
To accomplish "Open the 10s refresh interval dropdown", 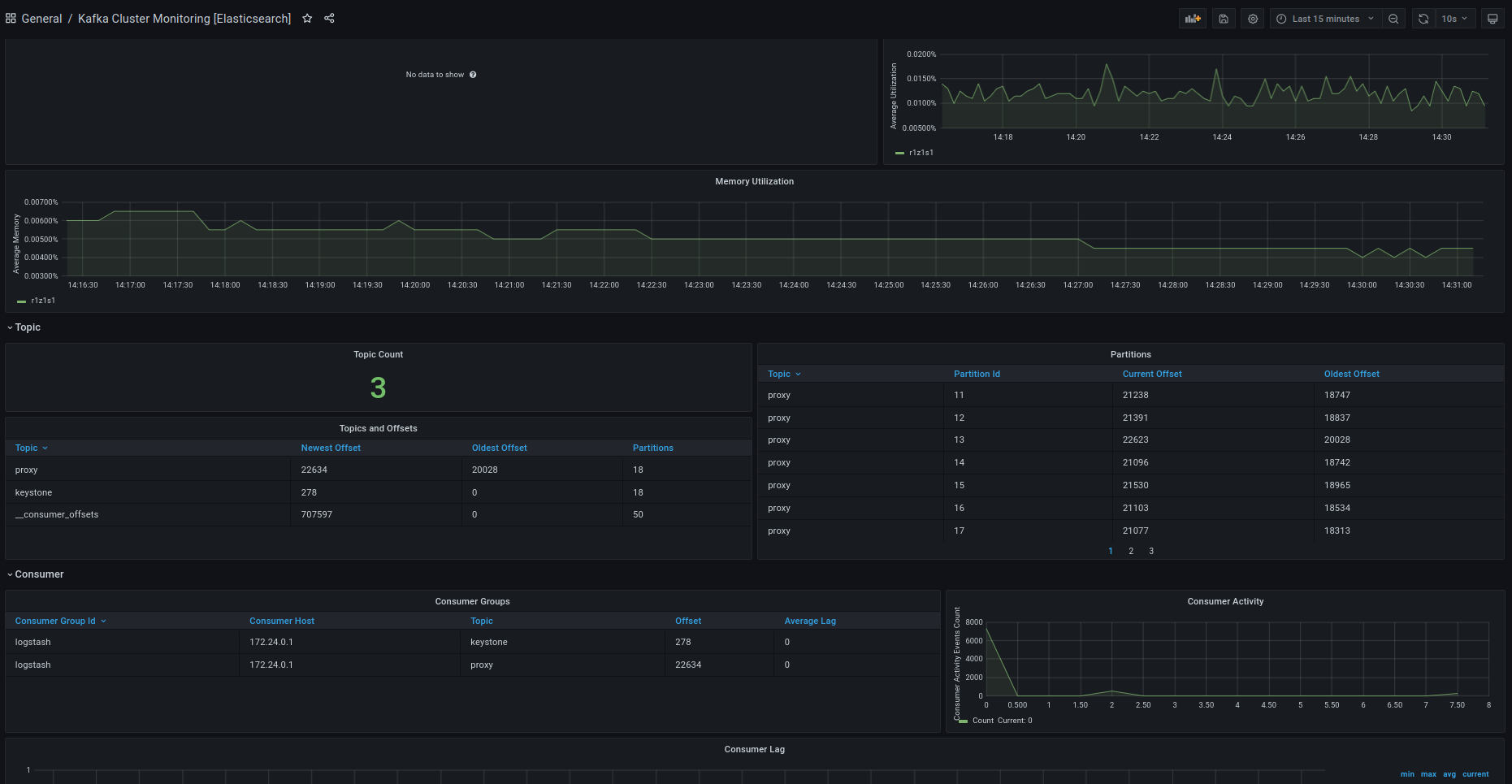I will (x=1454, y=19).
